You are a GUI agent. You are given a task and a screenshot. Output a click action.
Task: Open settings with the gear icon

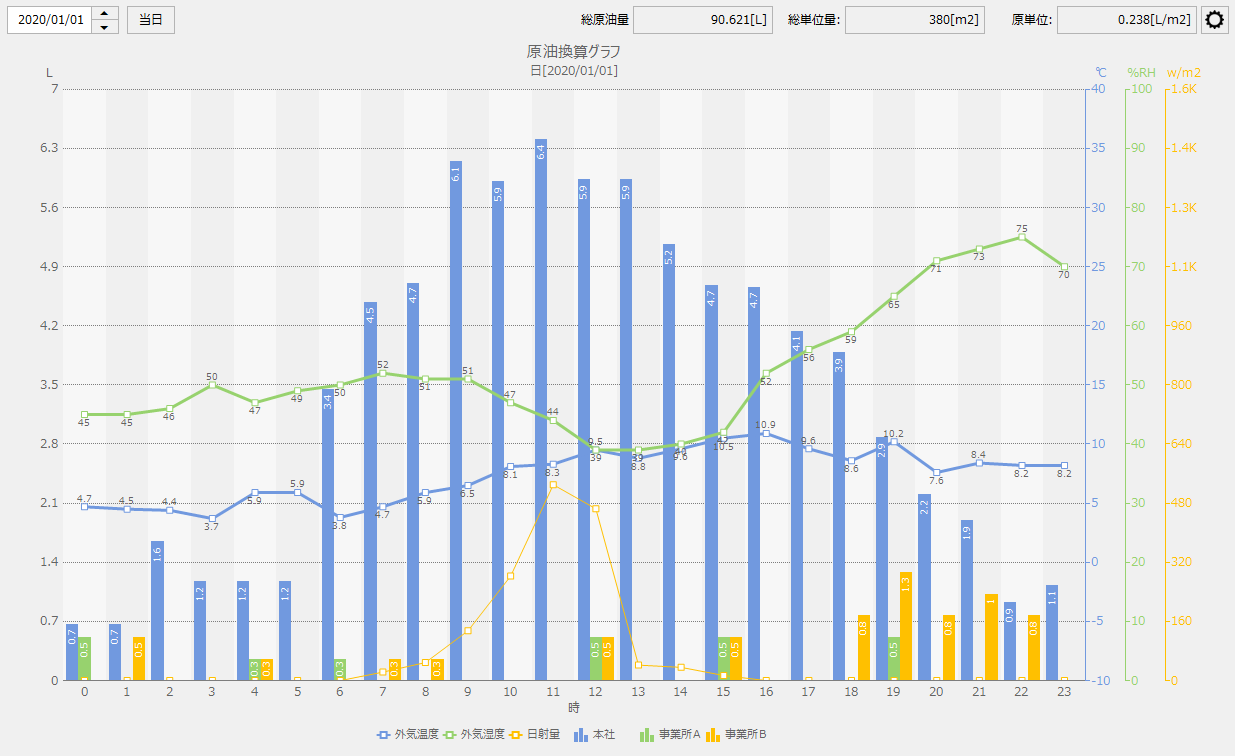(x=1214, y=20)
